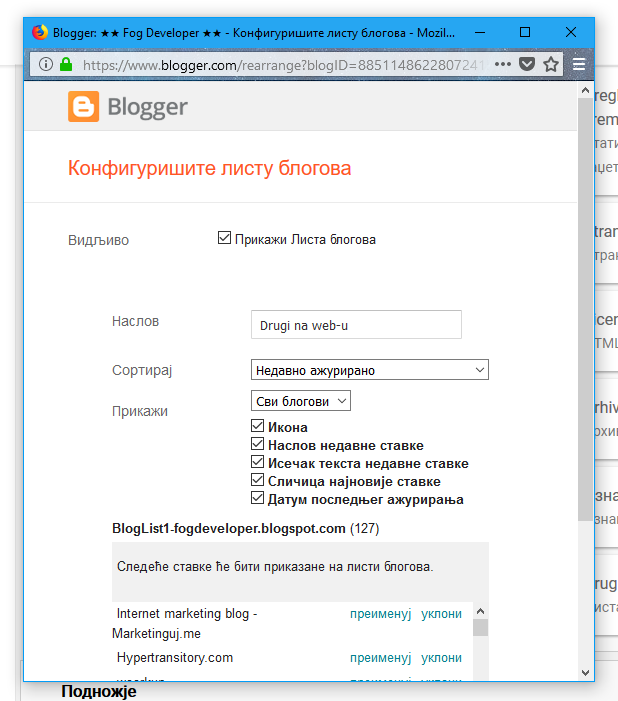
Task: Open page actions three-dot menu
Action: click(503, 64)
